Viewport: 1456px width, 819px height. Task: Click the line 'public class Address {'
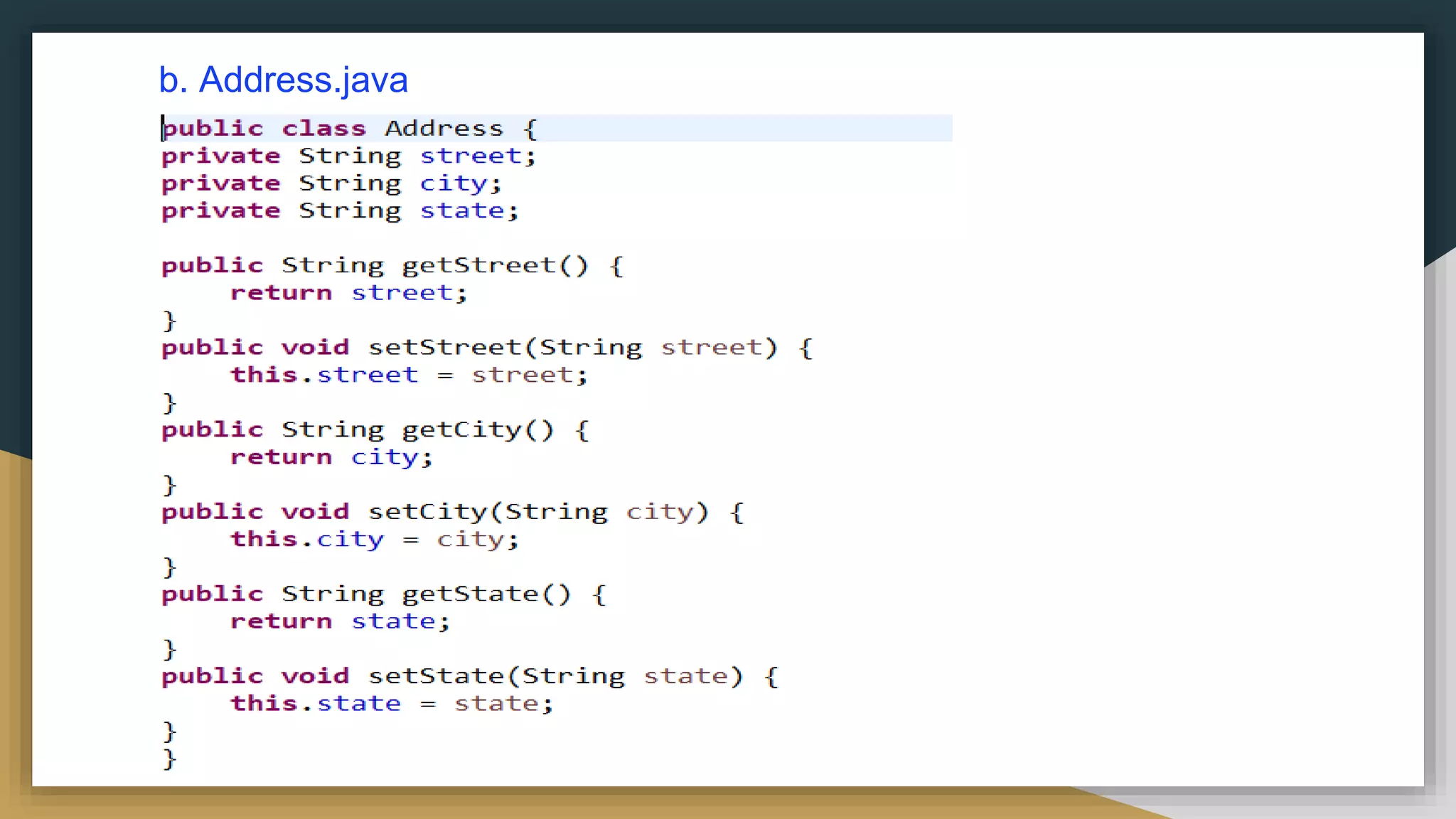pos(350,128)
